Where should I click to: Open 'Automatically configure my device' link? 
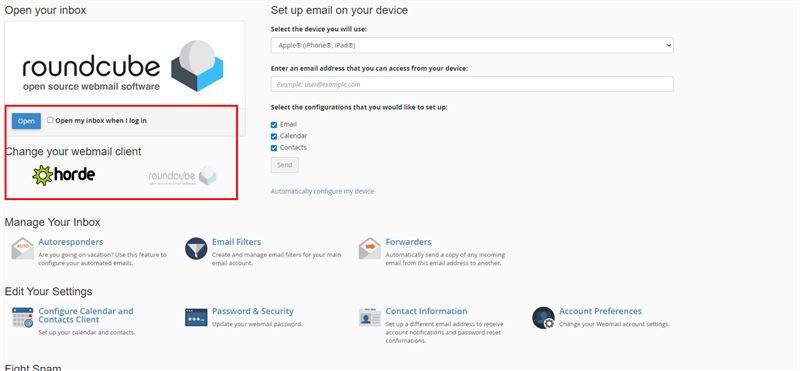pyautogui.click(x=322, y=191)
